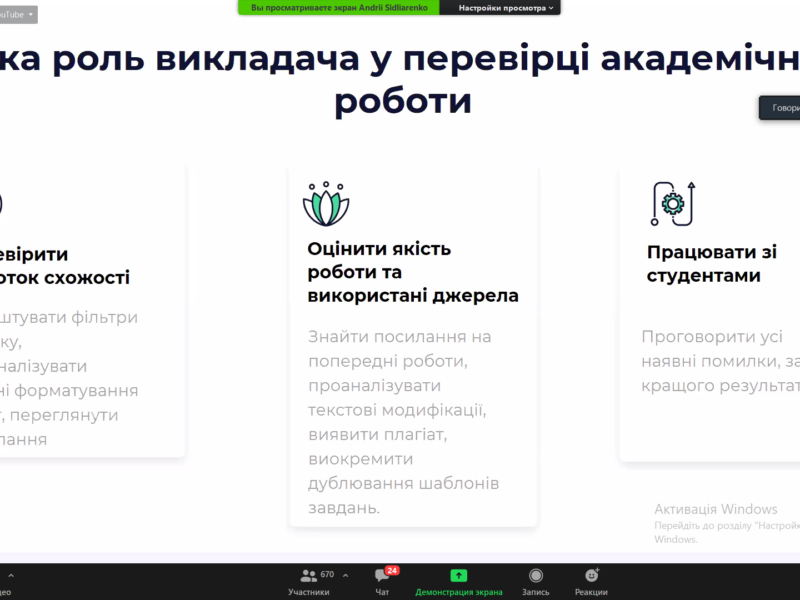This screenshot has height=600, width=800.
Task: Open the YouTube live stream dropdown
Action: (x=18, y=14)
